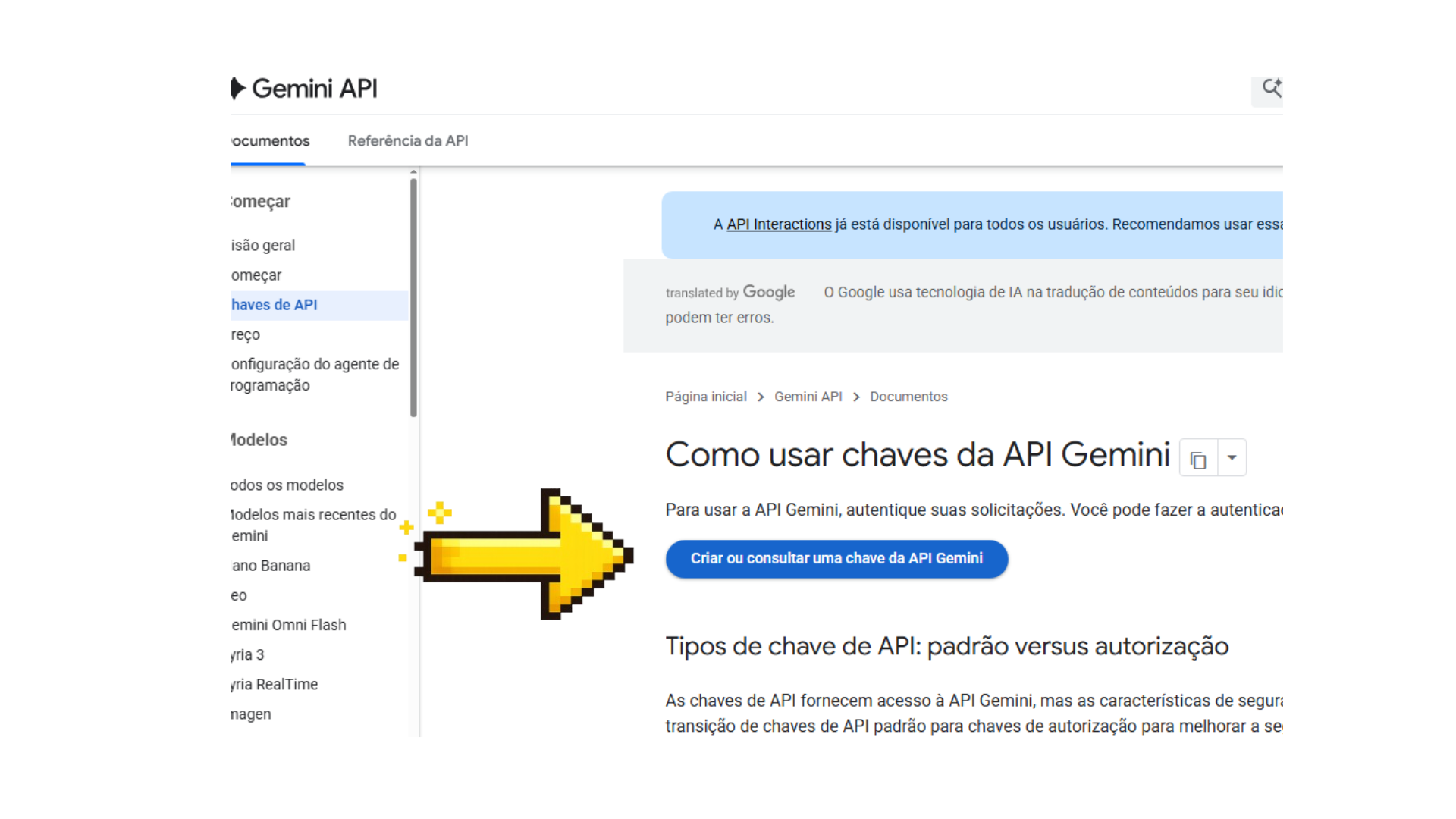
Task: Select the Documentos tab
Action: click(x=270, y=141)
